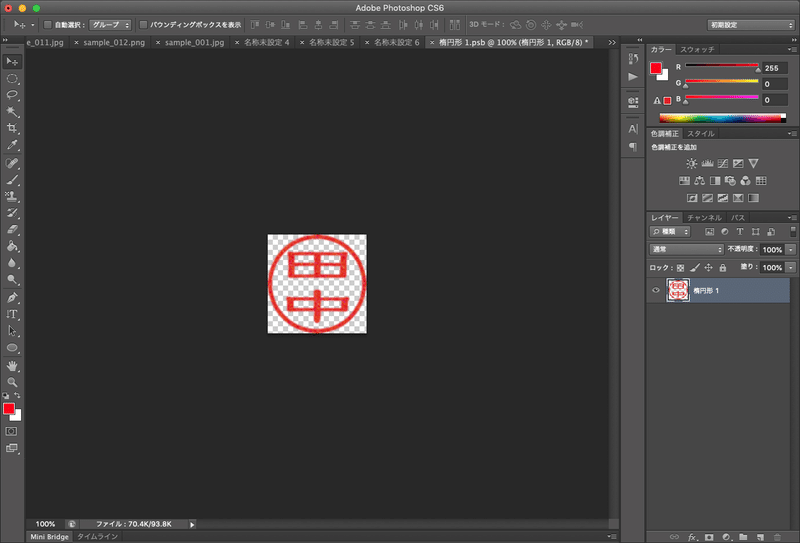Screen dimensions: 800x543
Task: Toggle lock all (padlock icon)
Action: 722,267
